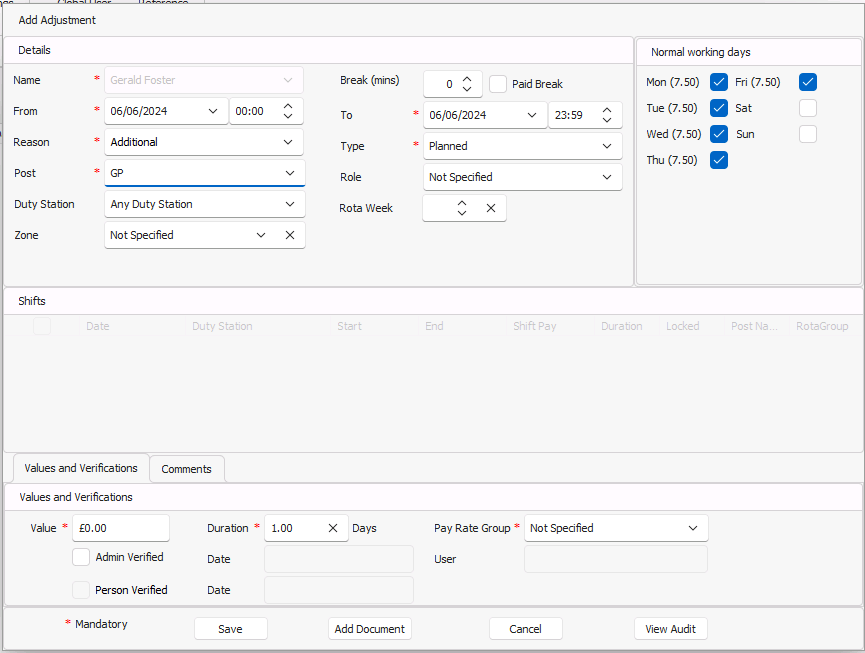The height and width of the screenshot is (653, 865).
Task: Switch to the Comments tab
Action: (186, 468)
